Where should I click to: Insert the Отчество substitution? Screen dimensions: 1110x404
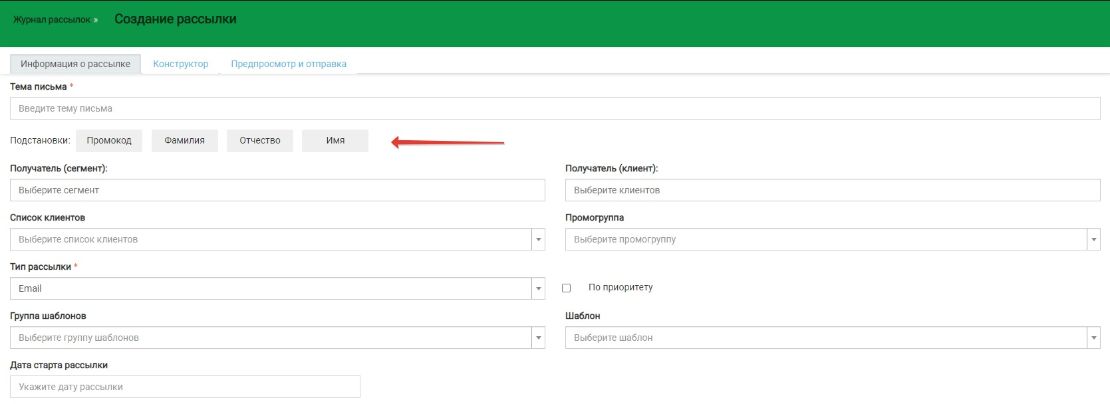pos(260,141)
